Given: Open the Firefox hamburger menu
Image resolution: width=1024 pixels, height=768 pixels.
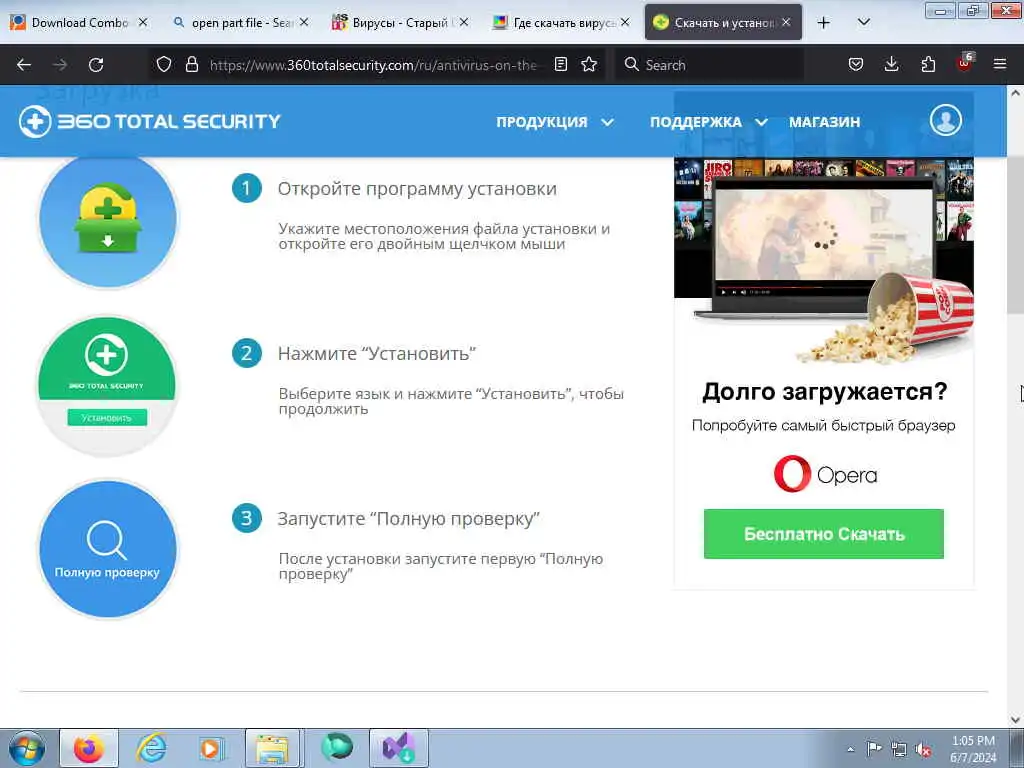Looking at the screenshot, I should (1000, 64).
